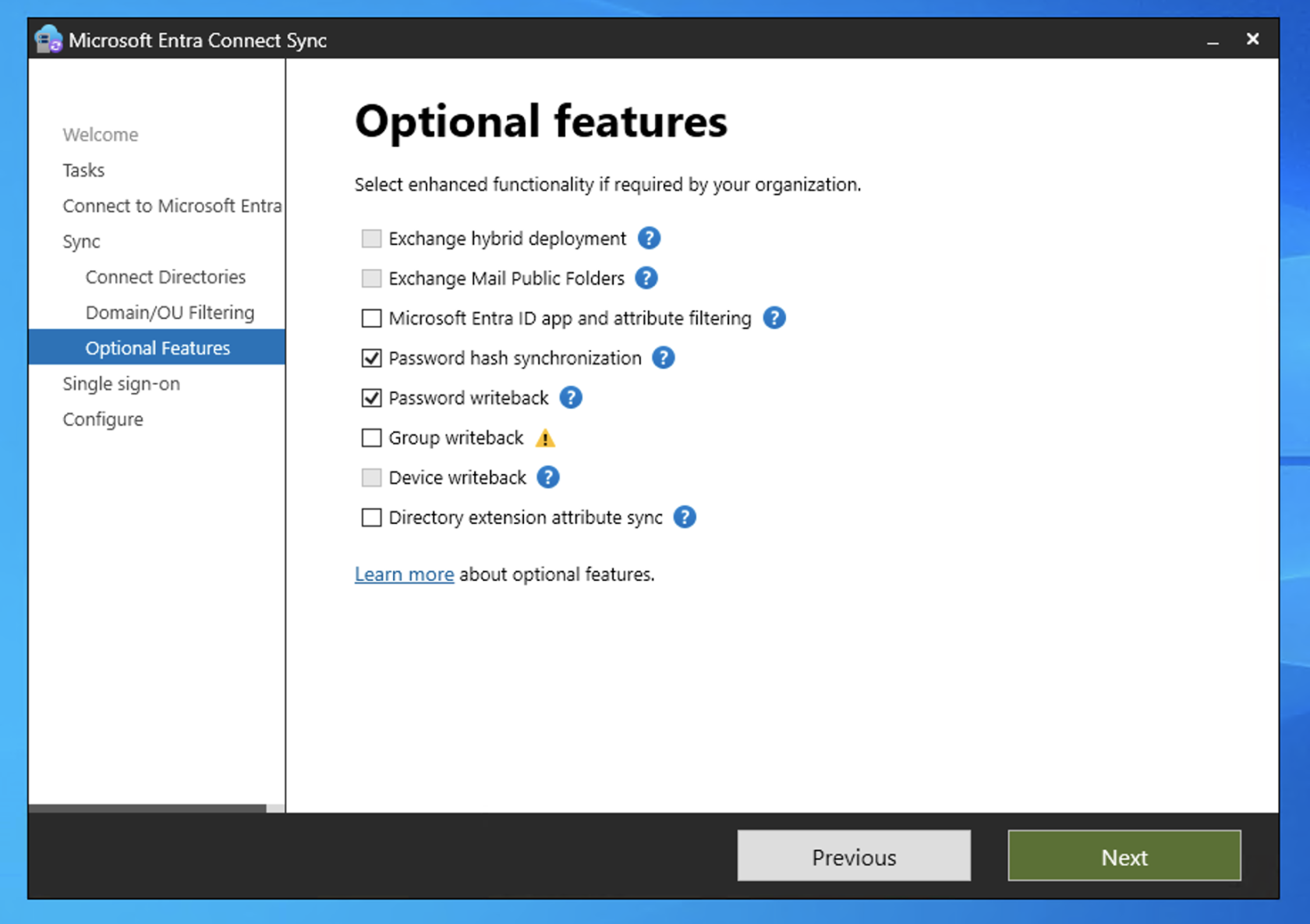Click the warning icon beside Group writeback
The height and width of the screenshot is (924, 1310).
coord(547,437)
